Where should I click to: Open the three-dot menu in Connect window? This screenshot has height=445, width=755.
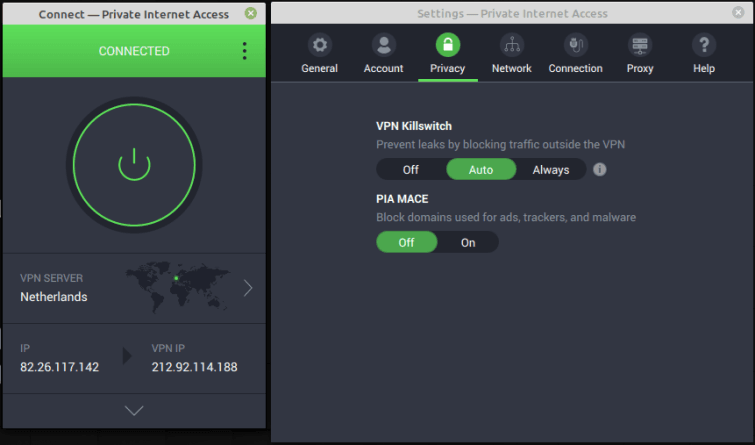244,51
